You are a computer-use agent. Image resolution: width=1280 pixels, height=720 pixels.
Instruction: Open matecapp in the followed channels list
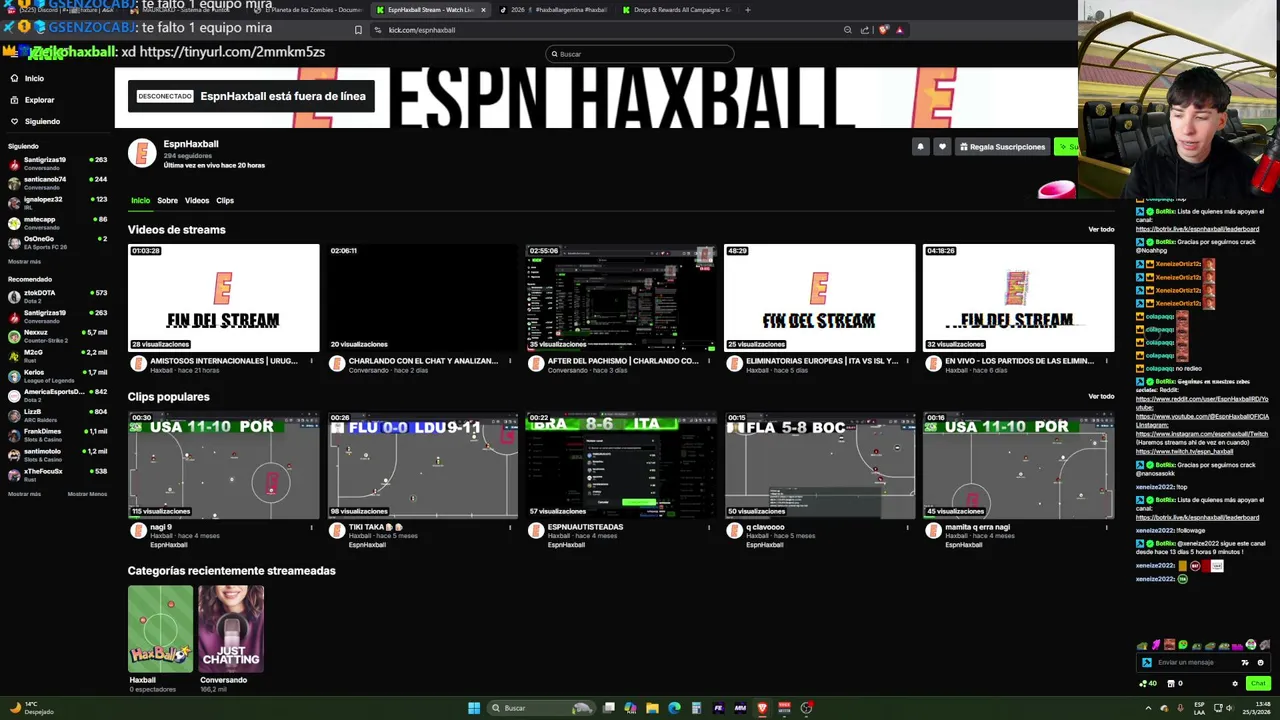click(57, 223)
